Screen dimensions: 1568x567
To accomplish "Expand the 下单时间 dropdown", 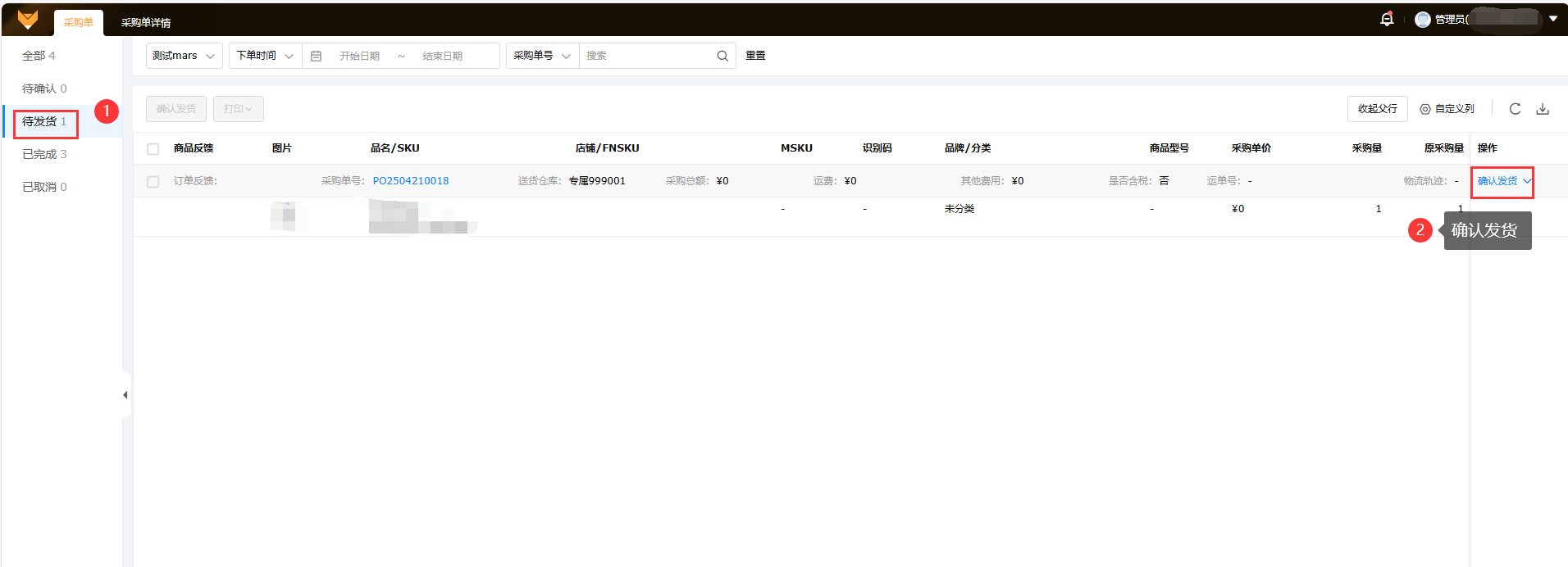I will pyautogui.click(x=265, y=56).
